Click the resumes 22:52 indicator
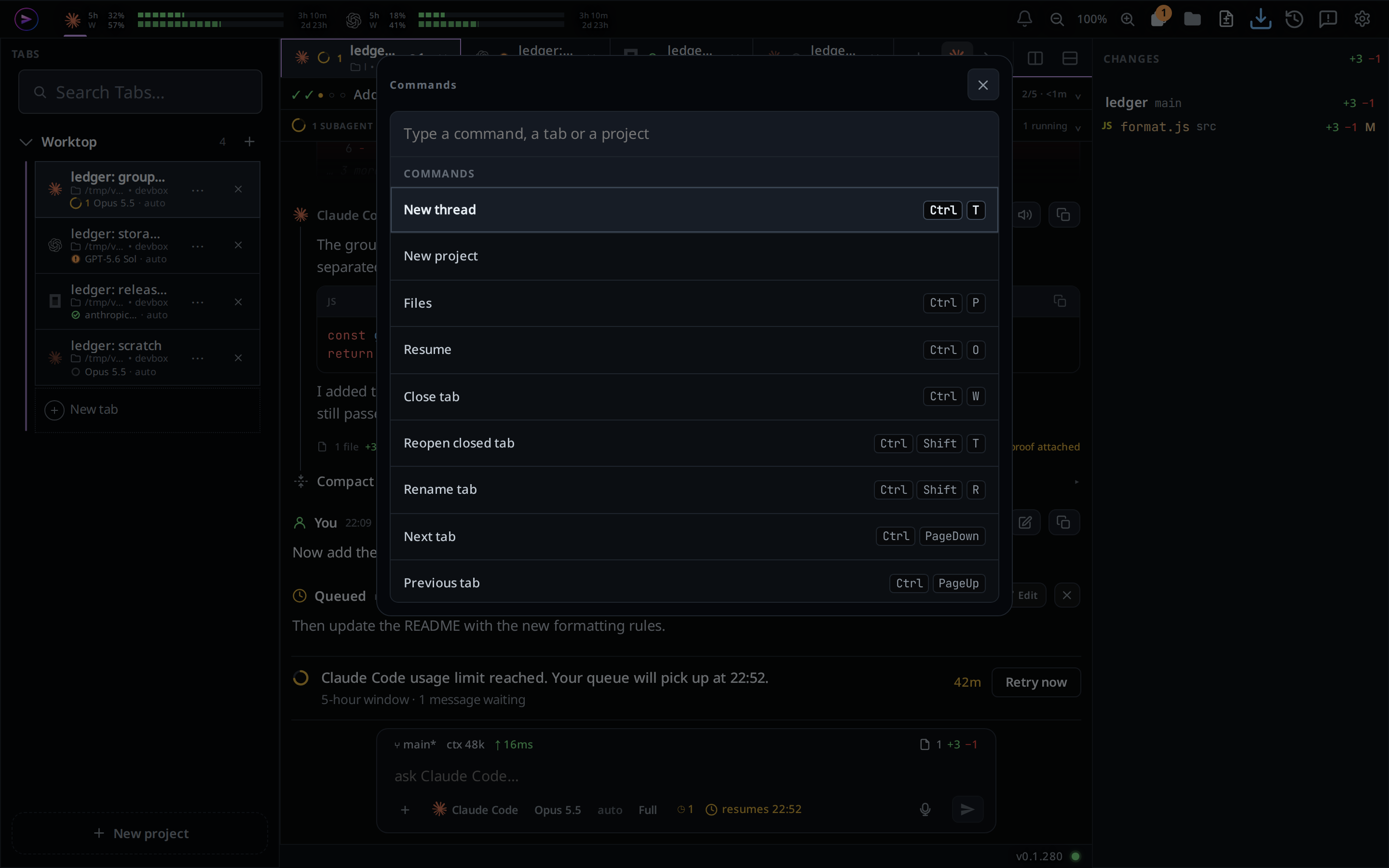This screenshot has height=868, width=1389. (x=753, y=810)
